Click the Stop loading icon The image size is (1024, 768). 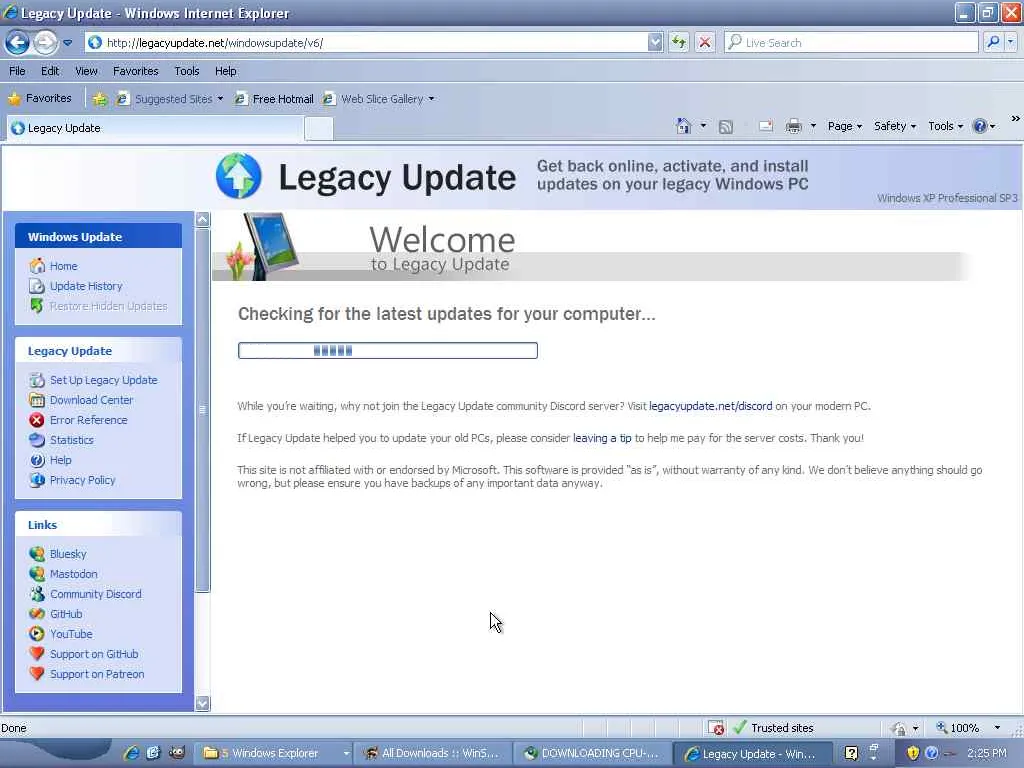point(705,43)
